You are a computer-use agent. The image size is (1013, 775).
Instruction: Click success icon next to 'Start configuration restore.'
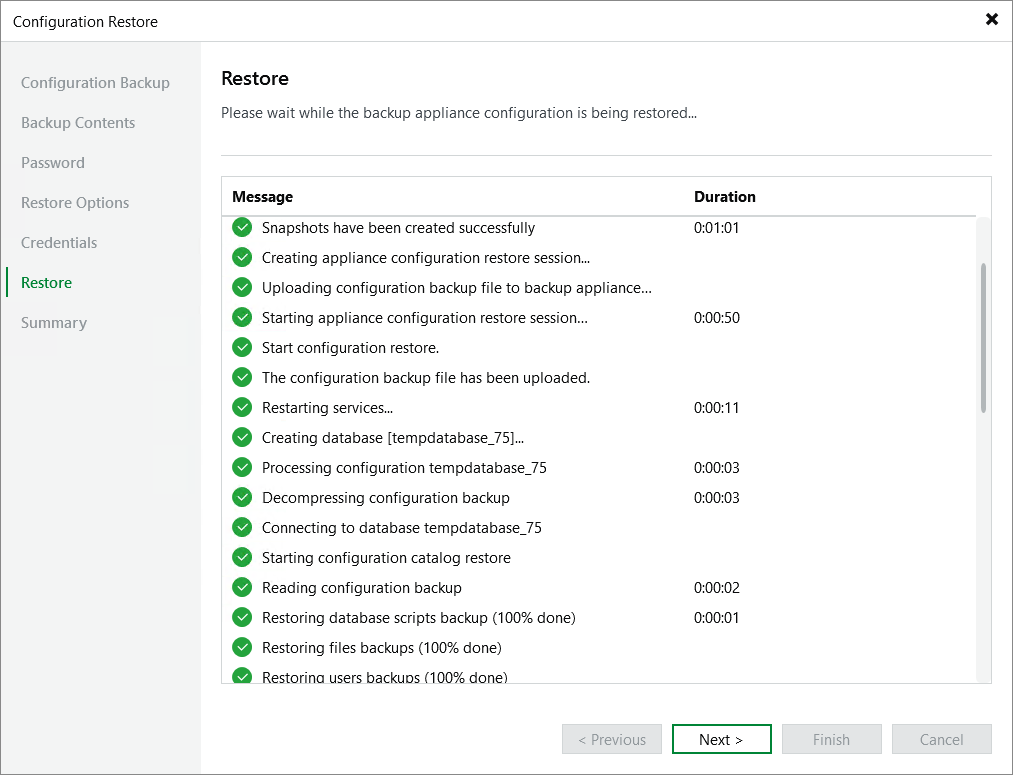pyautogui.click(x=242, y=347)
